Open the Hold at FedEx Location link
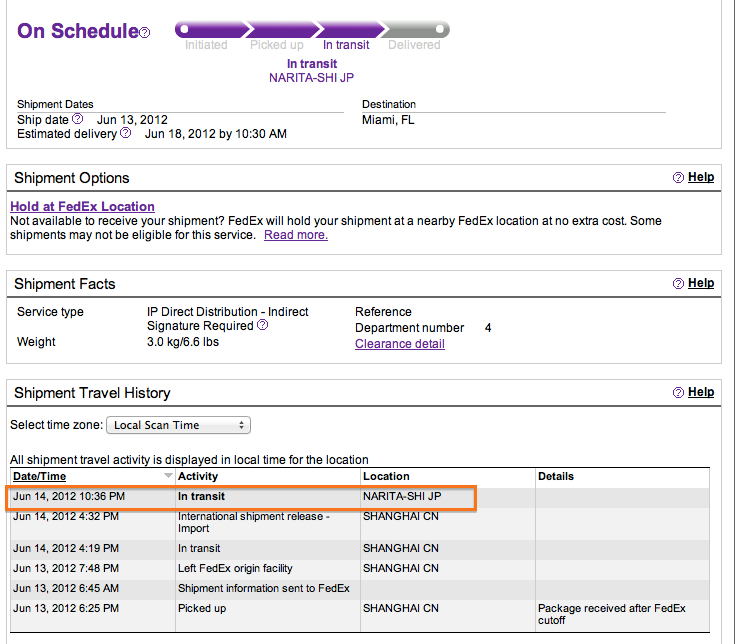The image size is (743, 644). [82, 207]
